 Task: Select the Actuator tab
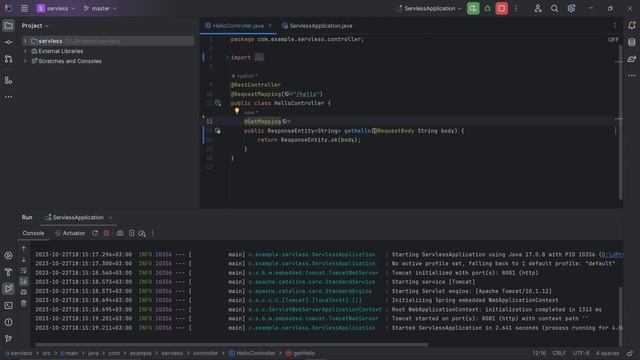(70, 233)
